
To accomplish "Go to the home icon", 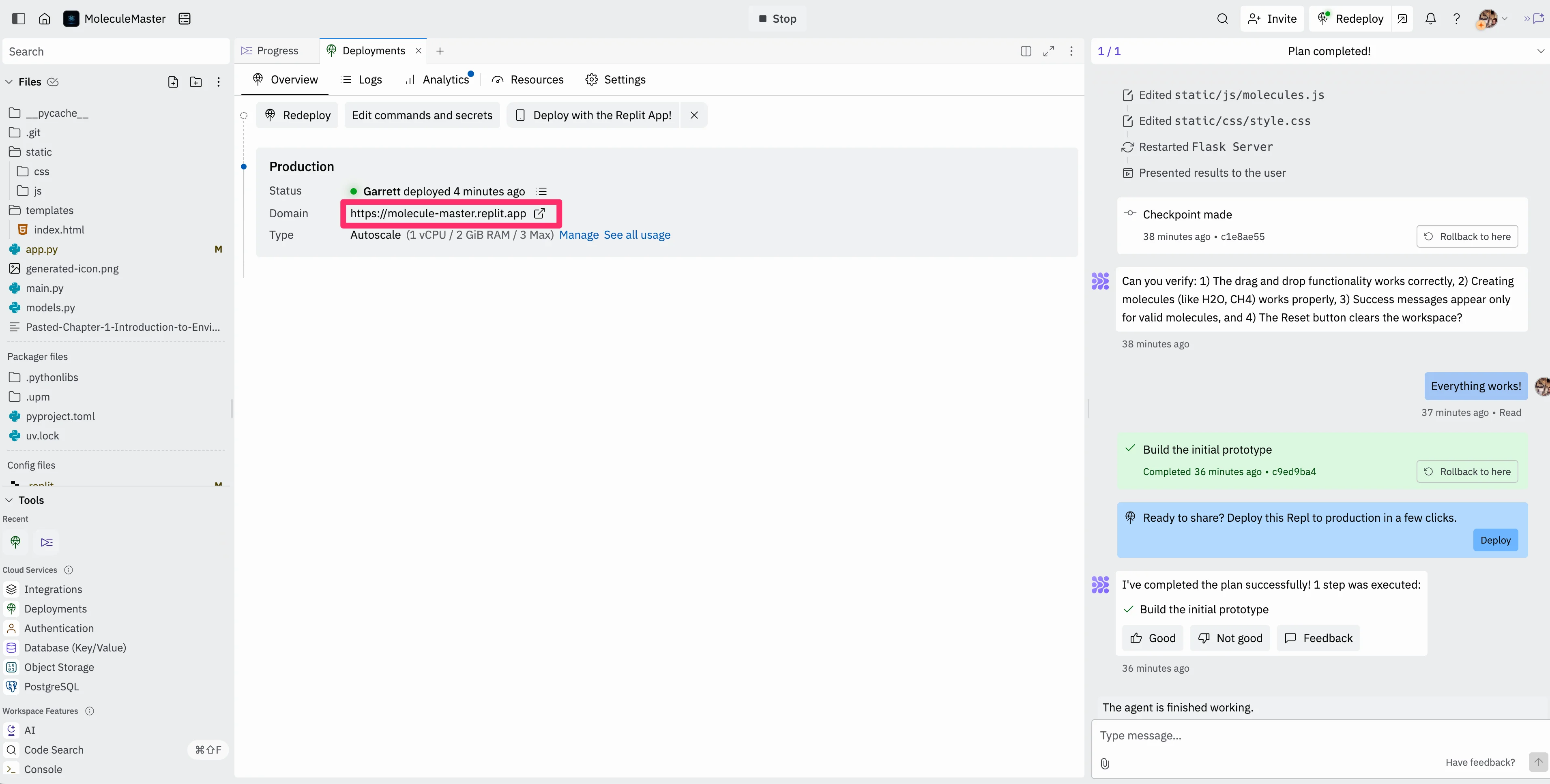I will pyautogui.click(x=45, y=19).
